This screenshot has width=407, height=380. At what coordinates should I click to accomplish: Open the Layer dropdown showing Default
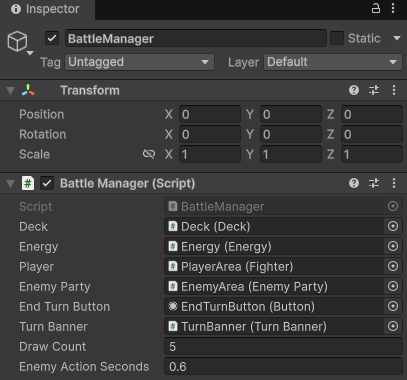pyautogui.click(x=333, y=62)
